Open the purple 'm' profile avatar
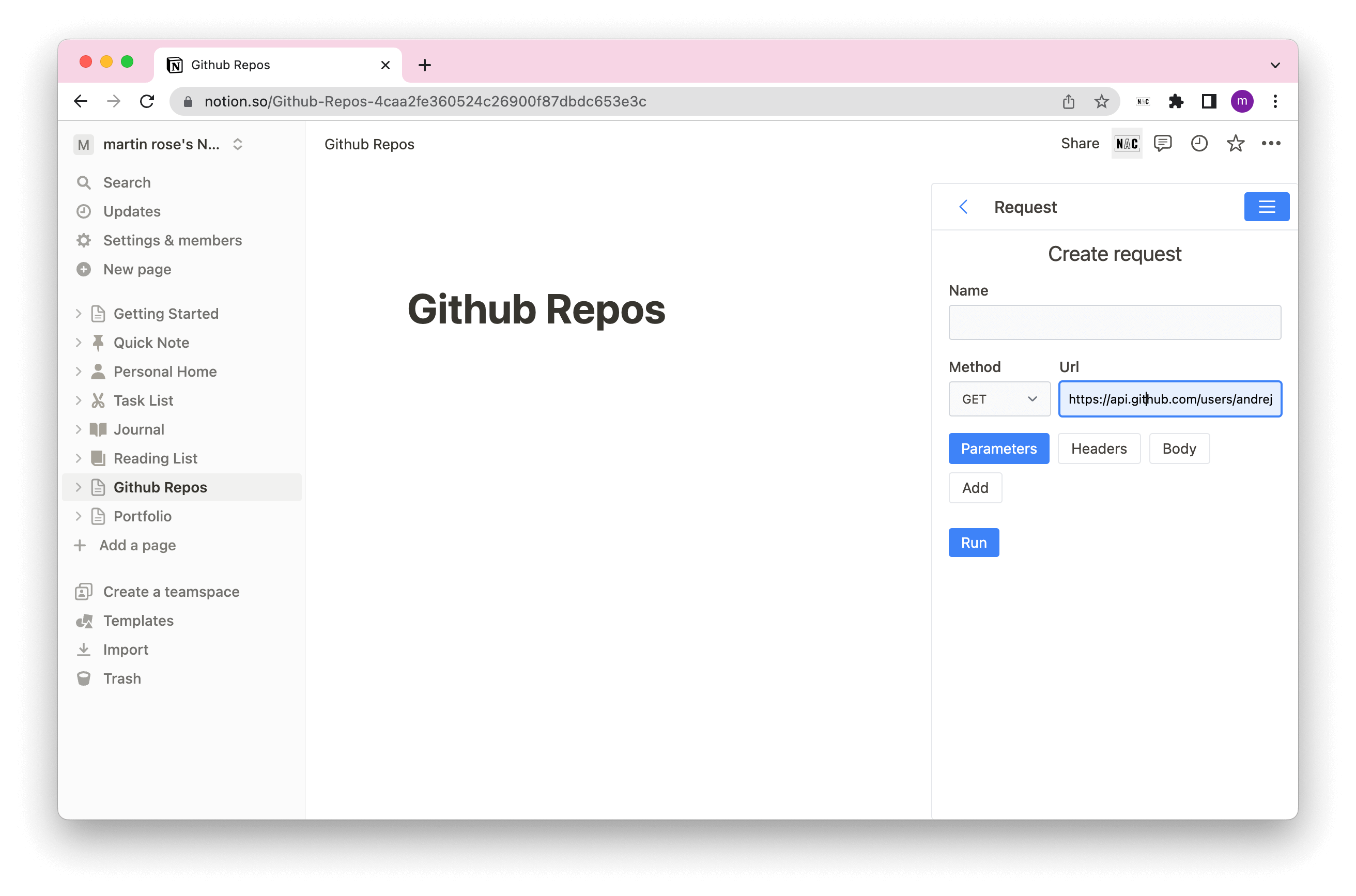1356x896 pixels. coord(1242,101)
